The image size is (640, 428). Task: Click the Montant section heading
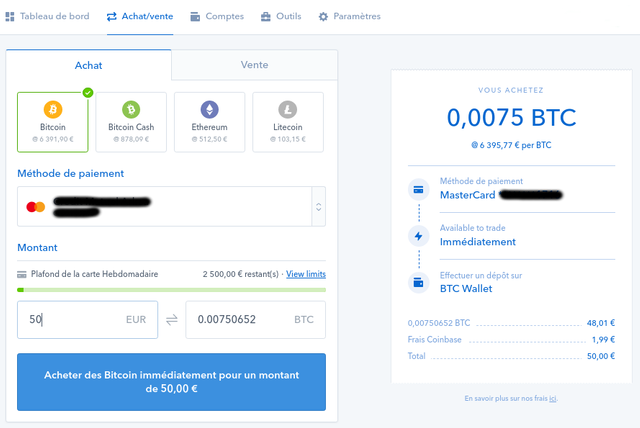[37, 248]
